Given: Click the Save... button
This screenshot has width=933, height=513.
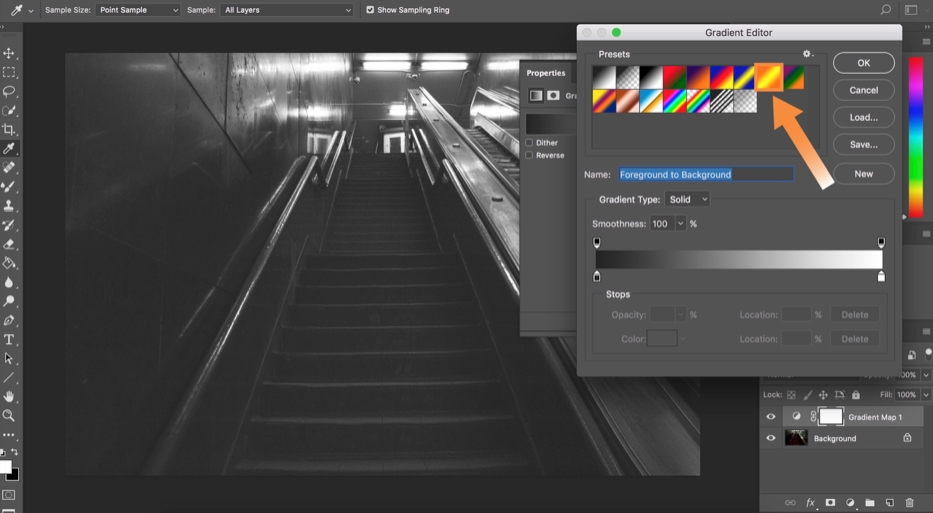Looking at the screenshot, I should coord(863,145).
